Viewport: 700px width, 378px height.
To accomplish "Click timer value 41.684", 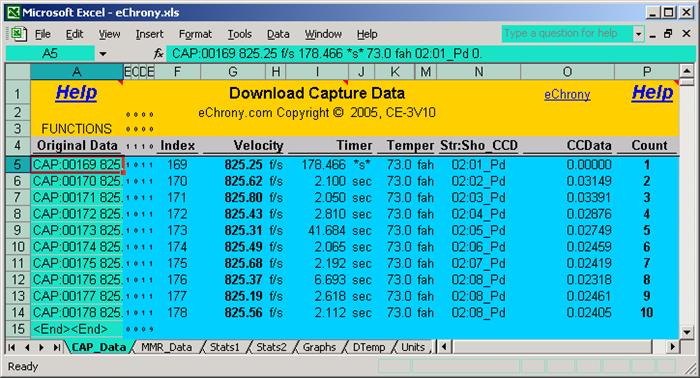I will (x=327, y=230).
